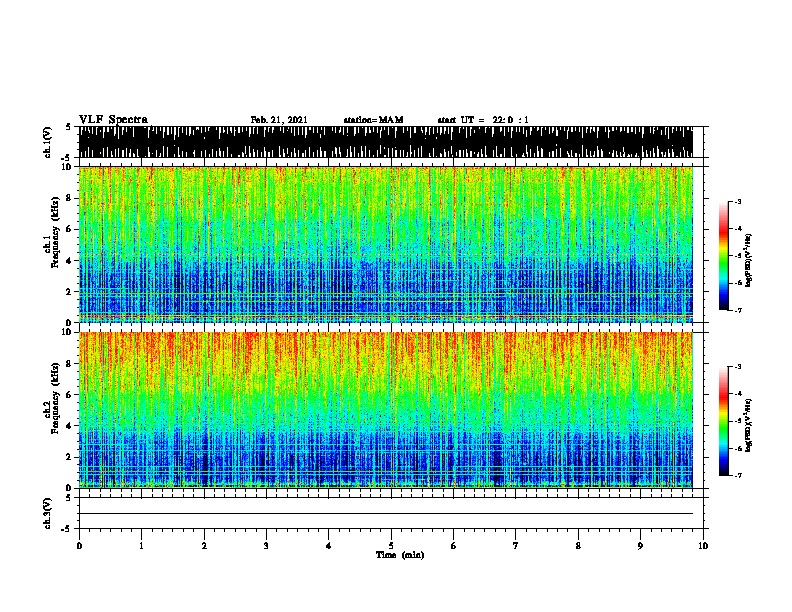Image resolution: width=792 pixels, height=612 pixels.
Task: Click tick label 1 on Time axis
Action: (x=141, y=546)
